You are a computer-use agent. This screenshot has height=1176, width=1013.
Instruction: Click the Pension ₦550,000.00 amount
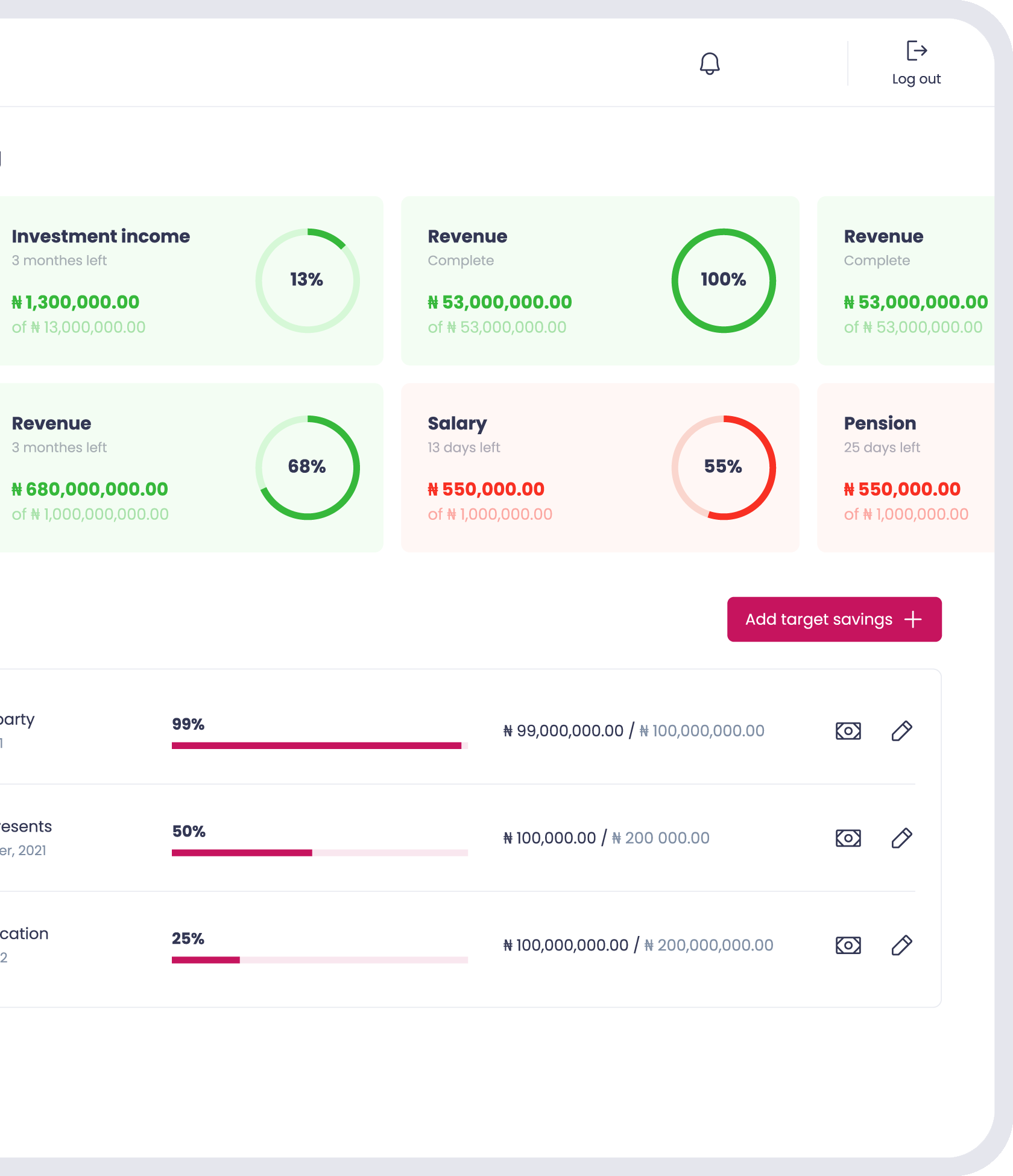point(902,489)
